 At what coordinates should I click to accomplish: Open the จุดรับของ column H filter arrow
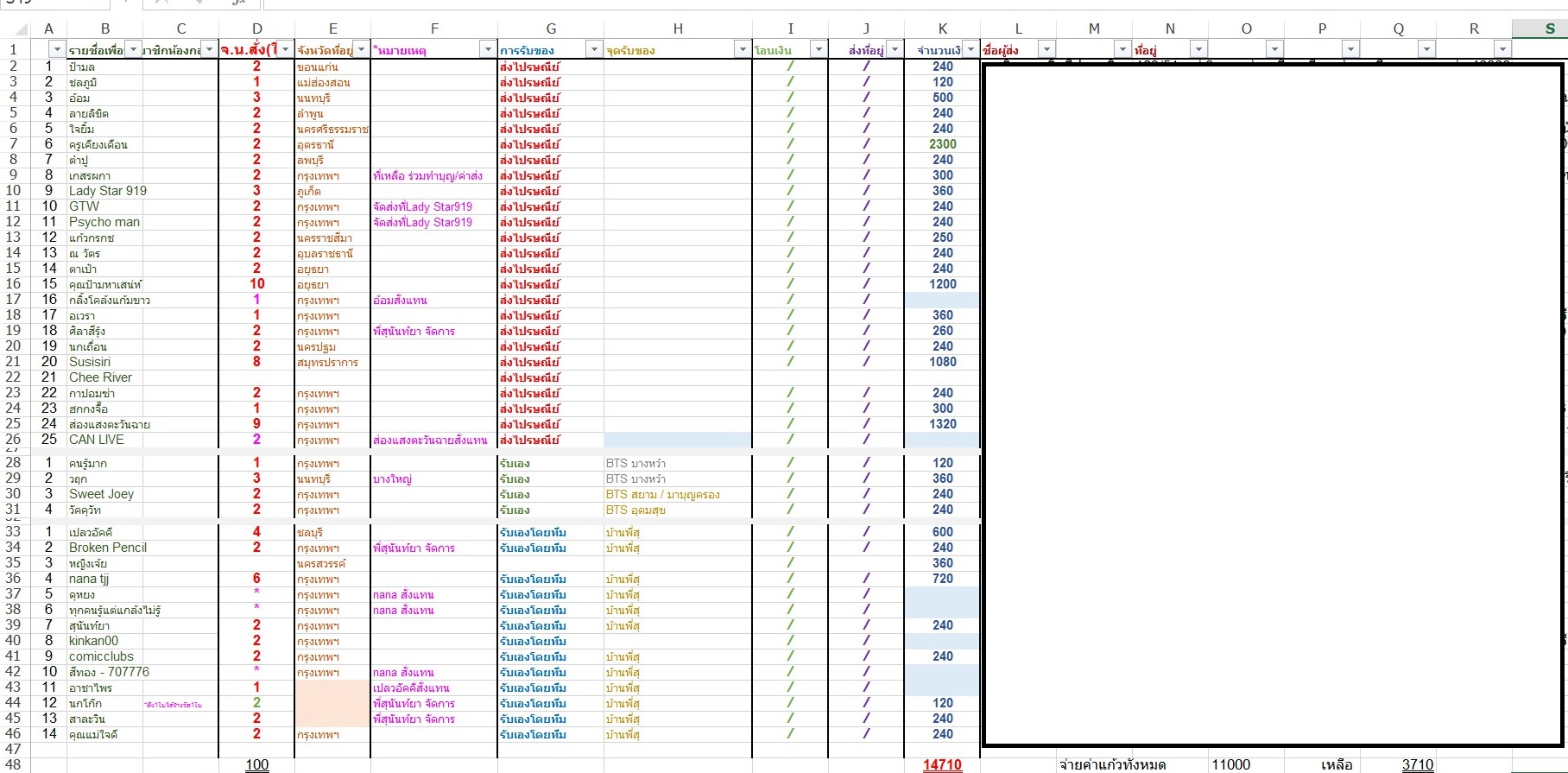pos(742,50)
